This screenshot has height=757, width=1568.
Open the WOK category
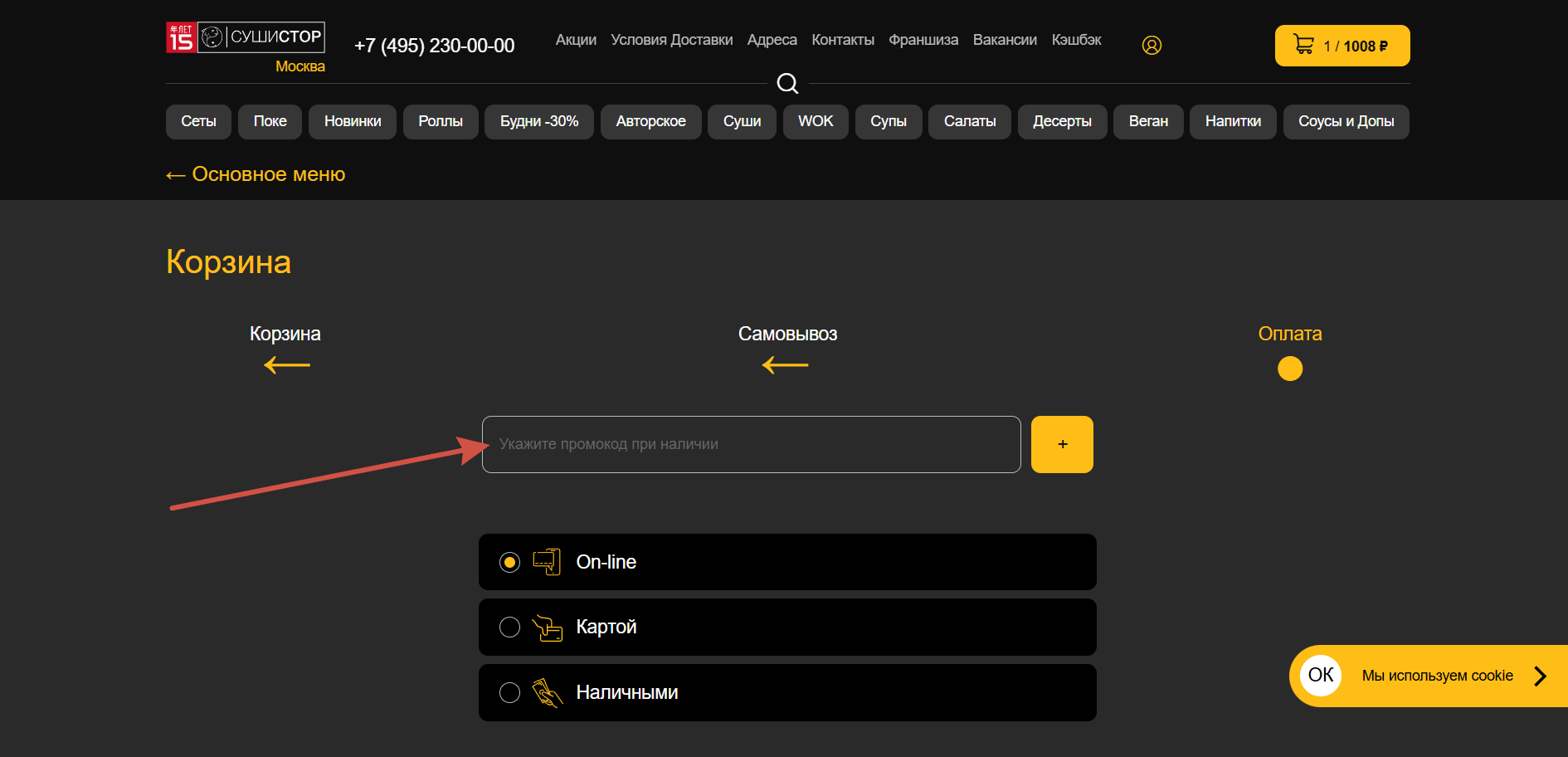tap(816, 122)
